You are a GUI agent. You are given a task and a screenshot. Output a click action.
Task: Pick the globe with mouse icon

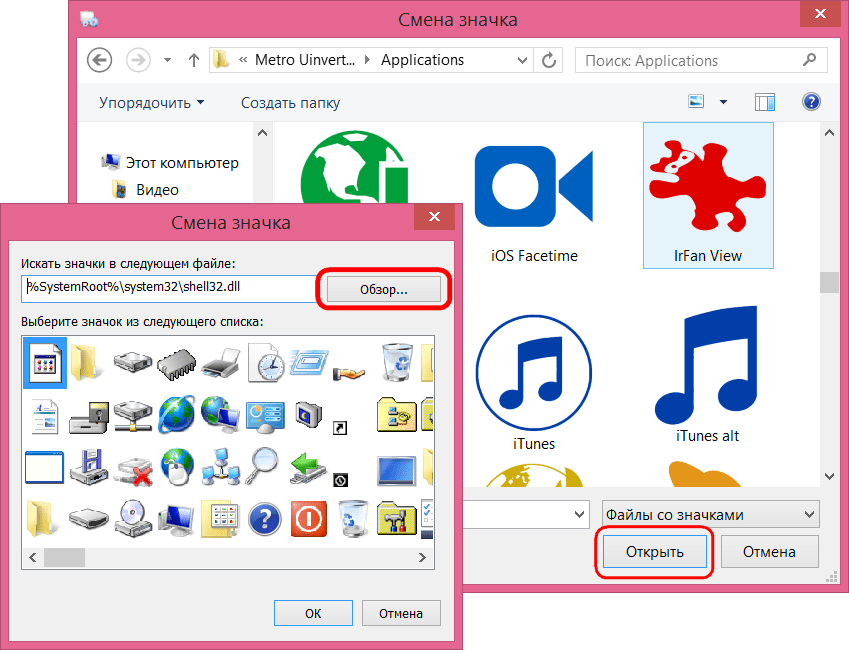(178, 466)
